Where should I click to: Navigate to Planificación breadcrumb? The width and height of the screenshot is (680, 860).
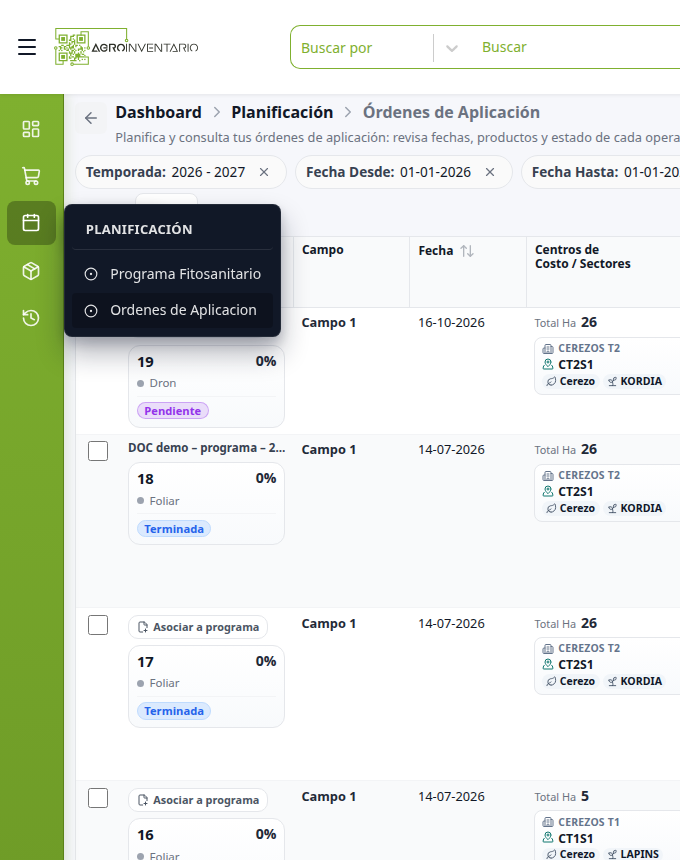[282, 112]
